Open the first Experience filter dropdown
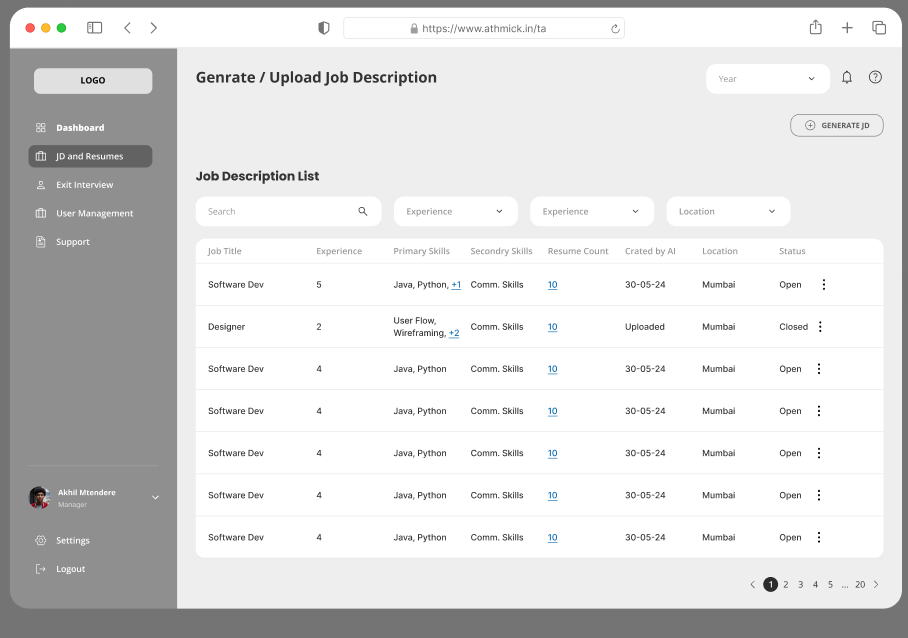Screen dimensions: 908x638 [x=455, y=211]
